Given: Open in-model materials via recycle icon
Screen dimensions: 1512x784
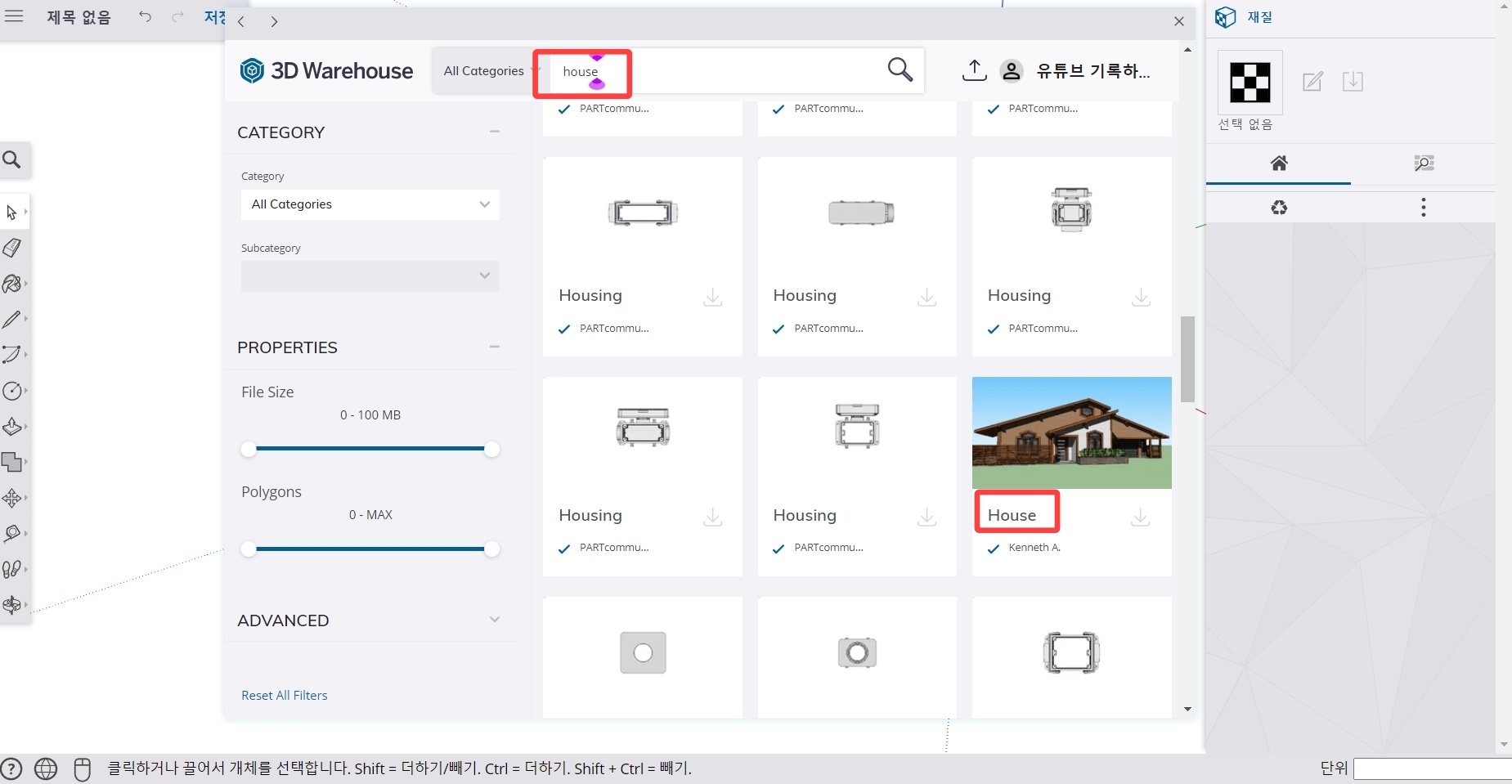Looking at the screenshot, I should [x=1278, y=207].
